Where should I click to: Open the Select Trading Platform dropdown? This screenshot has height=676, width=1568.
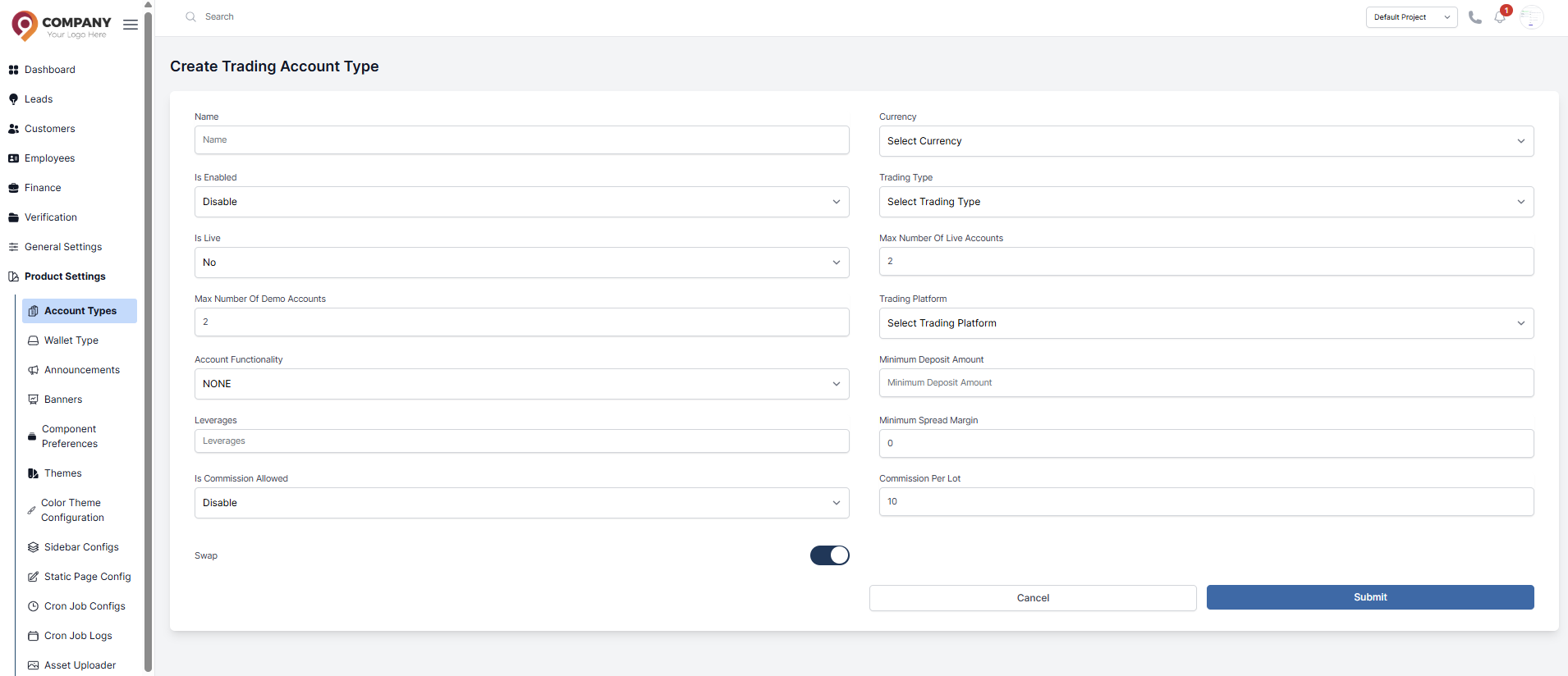pyautogui.click(x=1206, y=323)
